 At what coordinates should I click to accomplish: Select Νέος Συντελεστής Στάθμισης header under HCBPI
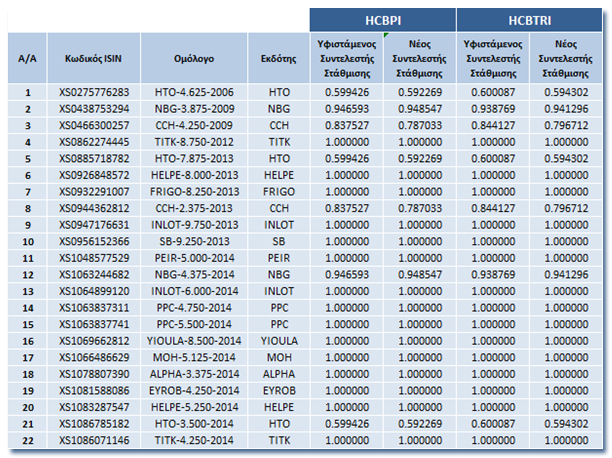coord(419,59)
